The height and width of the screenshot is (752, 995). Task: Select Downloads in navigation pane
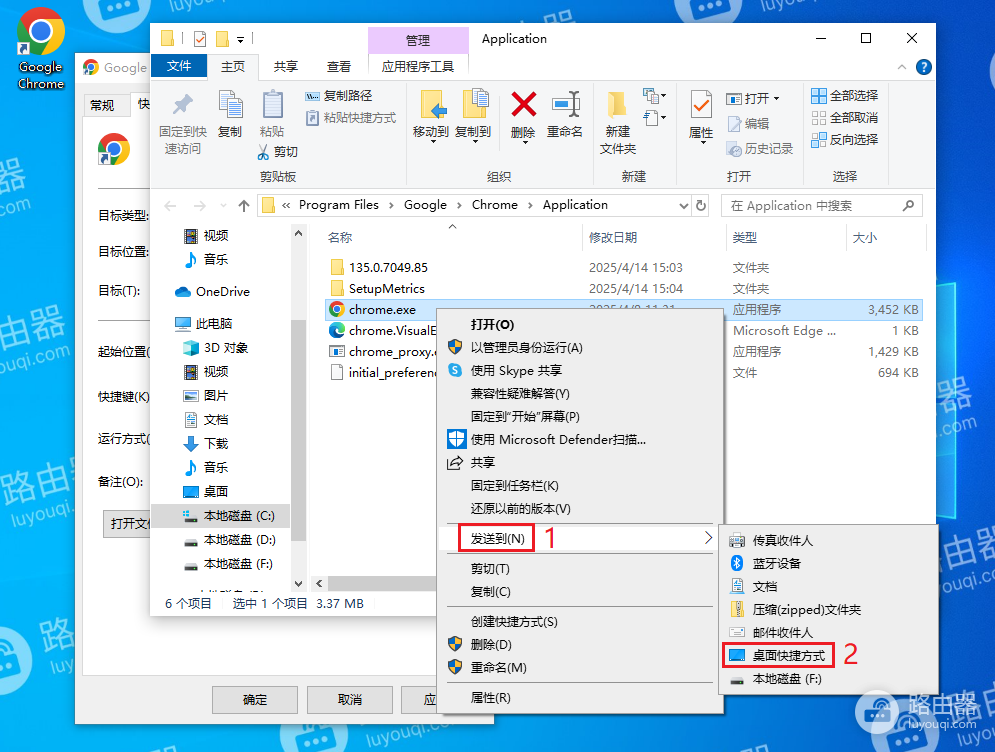(x=206, y=444)
